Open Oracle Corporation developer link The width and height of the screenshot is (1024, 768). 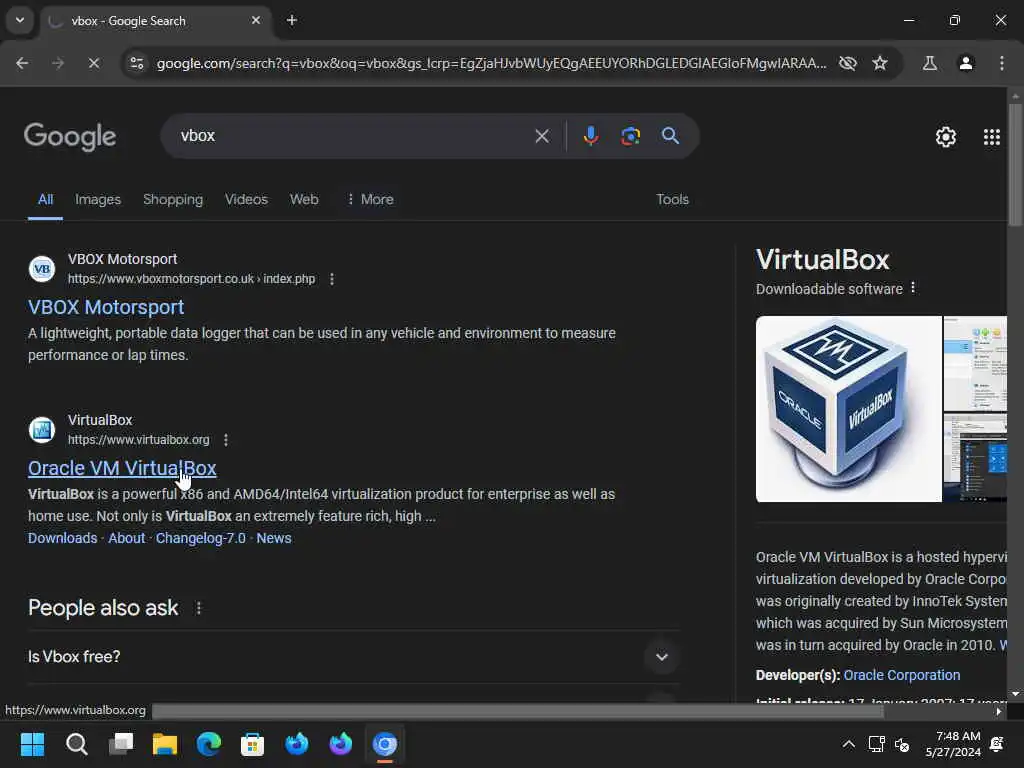(x=901, y=675)
